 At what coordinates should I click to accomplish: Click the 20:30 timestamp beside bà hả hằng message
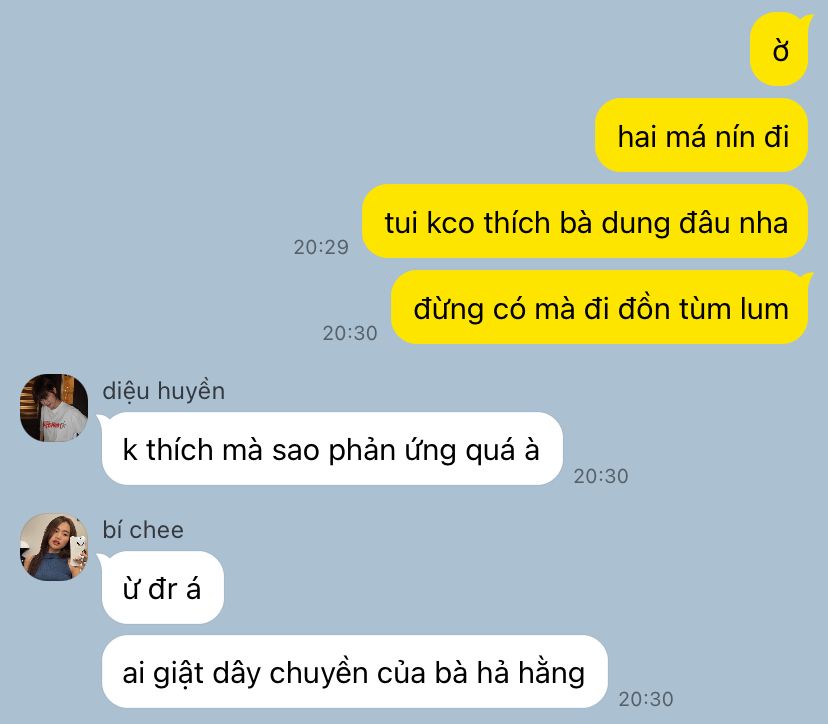(x=646, y=699)
